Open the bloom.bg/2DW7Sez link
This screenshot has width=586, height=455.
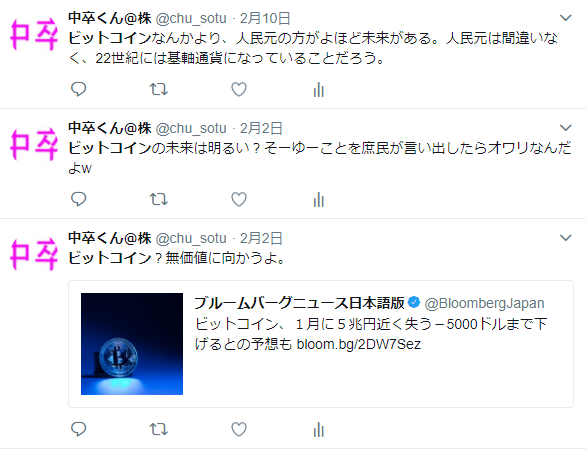pyautogui.click(x=359, y=344)
